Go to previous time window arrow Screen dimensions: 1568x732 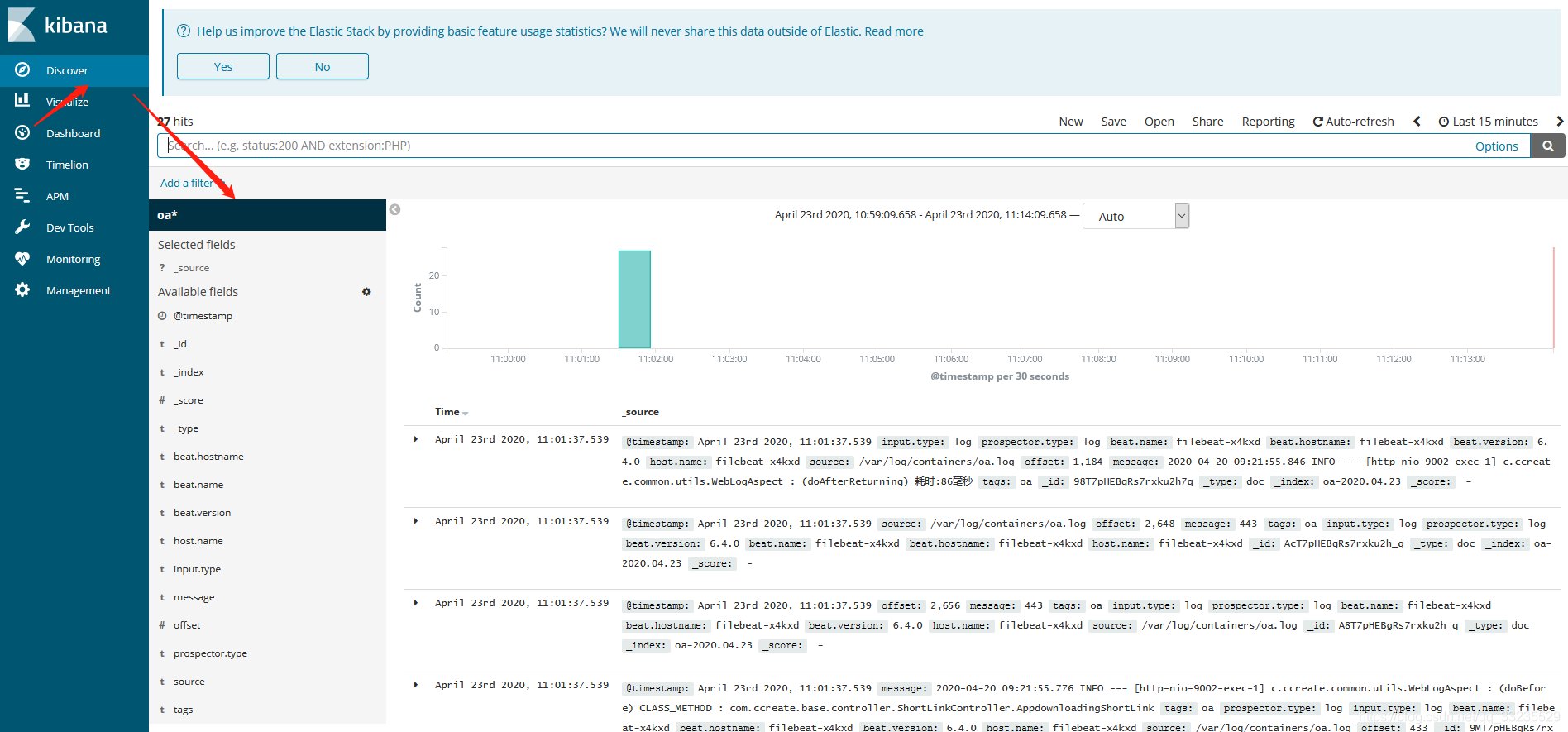(x=1417, y=121)
